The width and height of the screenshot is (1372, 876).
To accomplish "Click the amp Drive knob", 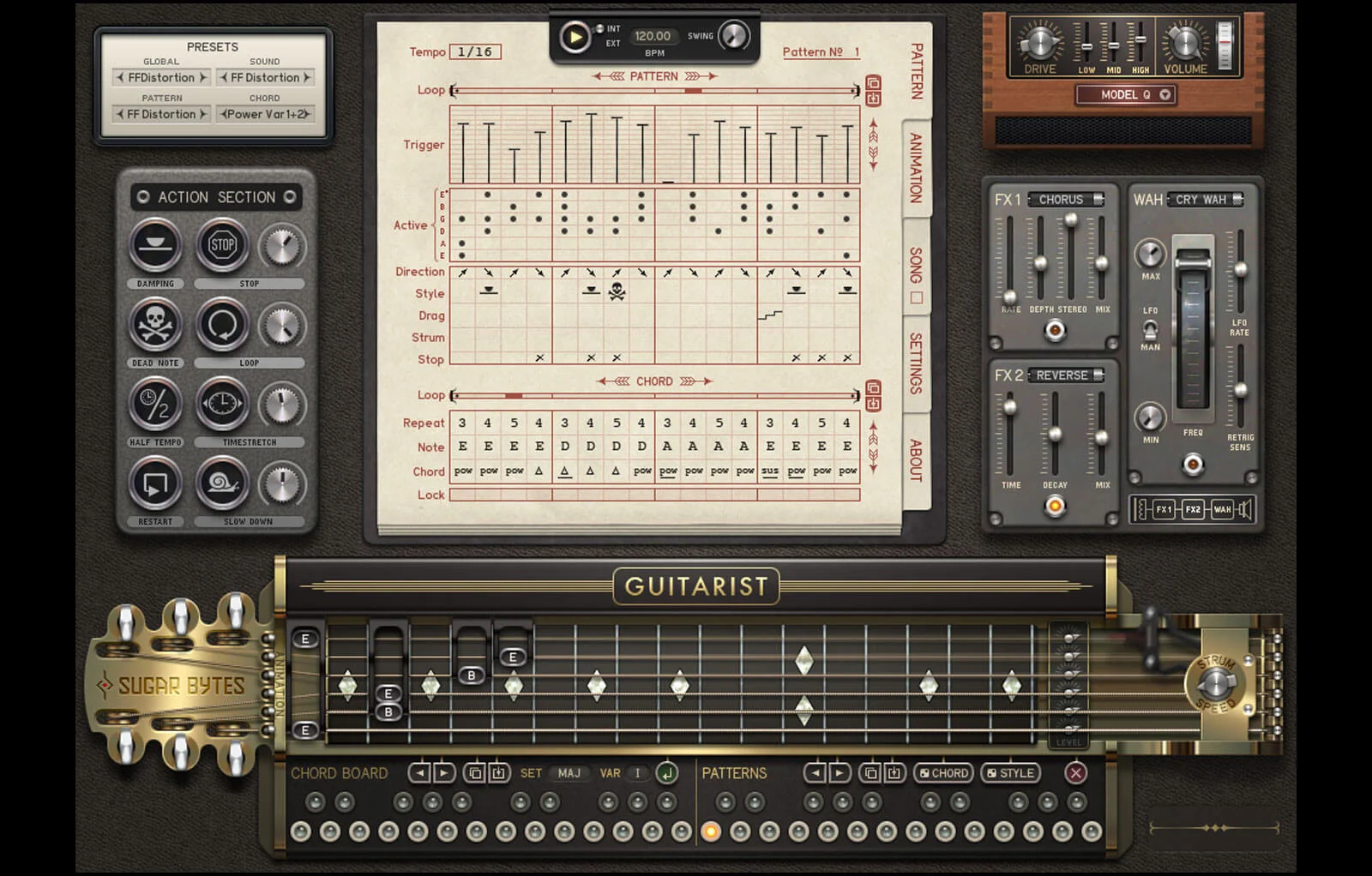I will 1039,41.
